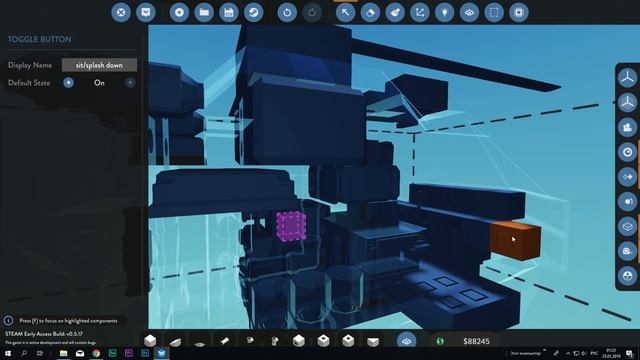Image resolution: width=640 pixels, height=360 pixels.
Task: Create a new vehicle with the plus icon
Action: point(179,12)
